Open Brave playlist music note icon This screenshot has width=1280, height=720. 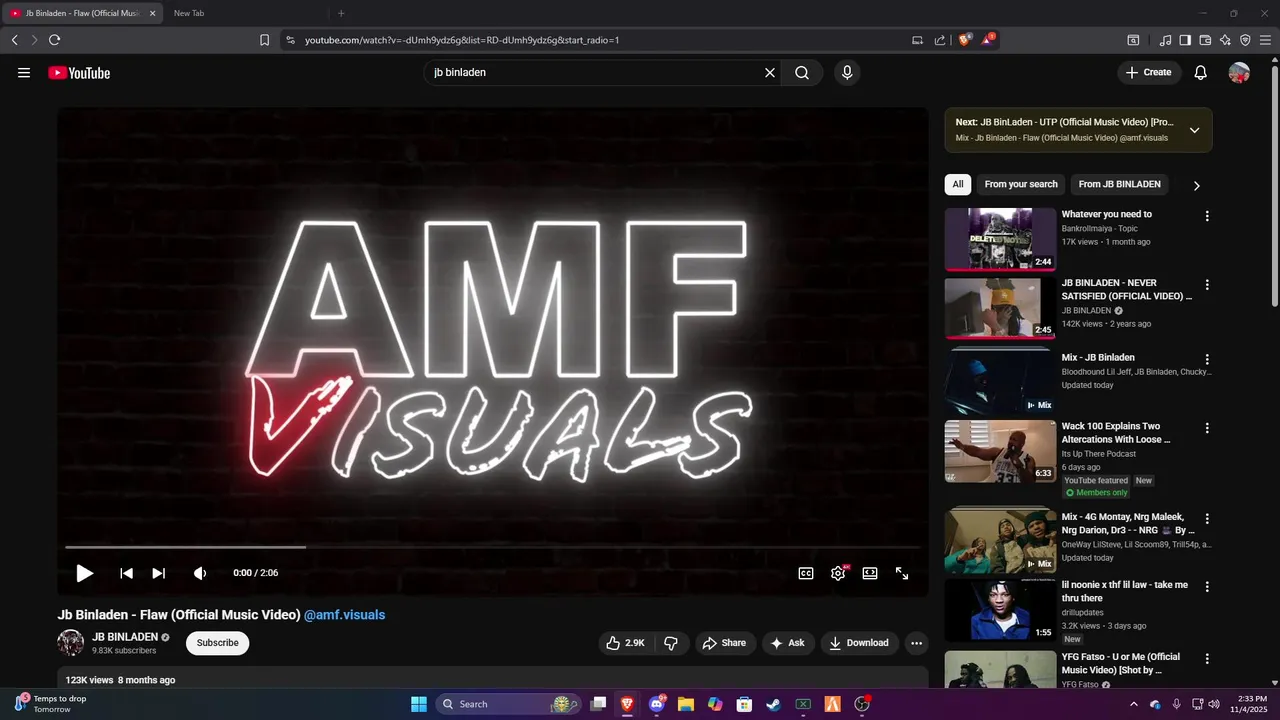coord(1165,40)
